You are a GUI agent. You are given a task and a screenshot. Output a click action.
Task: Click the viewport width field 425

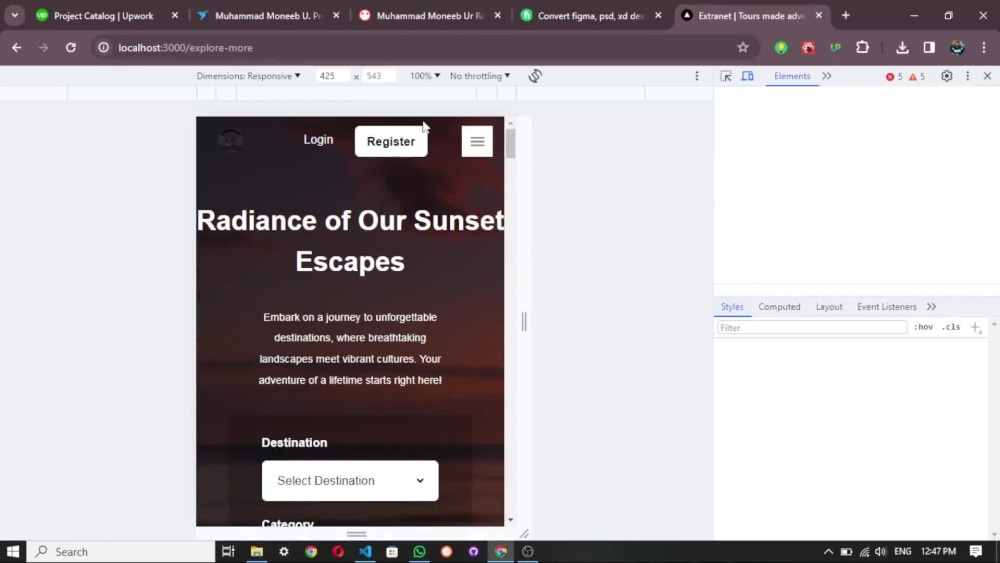click(332, 76)
